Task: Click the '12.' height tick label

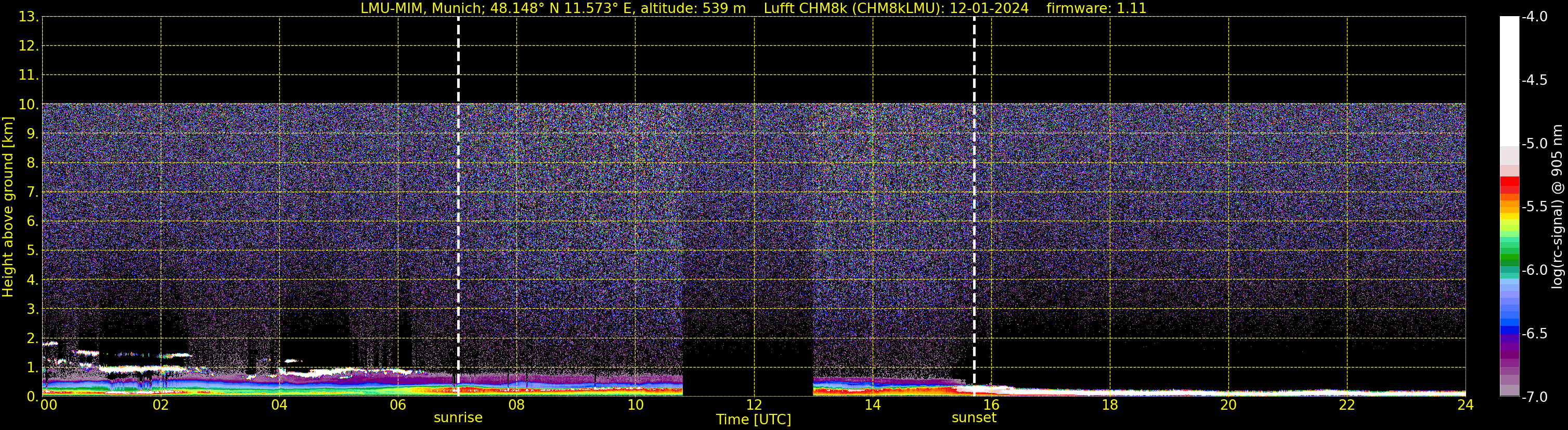Action: tap(29, 46)
